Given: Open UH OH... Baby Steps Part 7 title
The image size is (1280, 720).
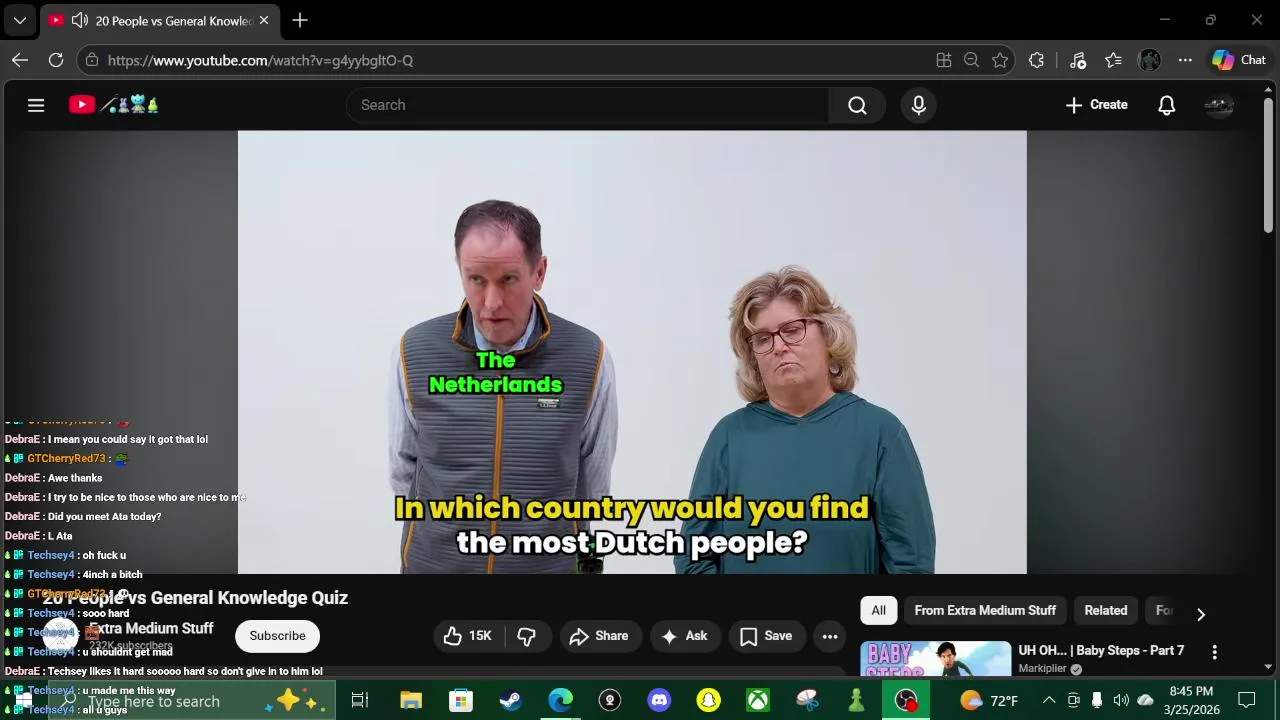Looking at the screenshot, I should pyautogui.click(x=1101, y=651).
